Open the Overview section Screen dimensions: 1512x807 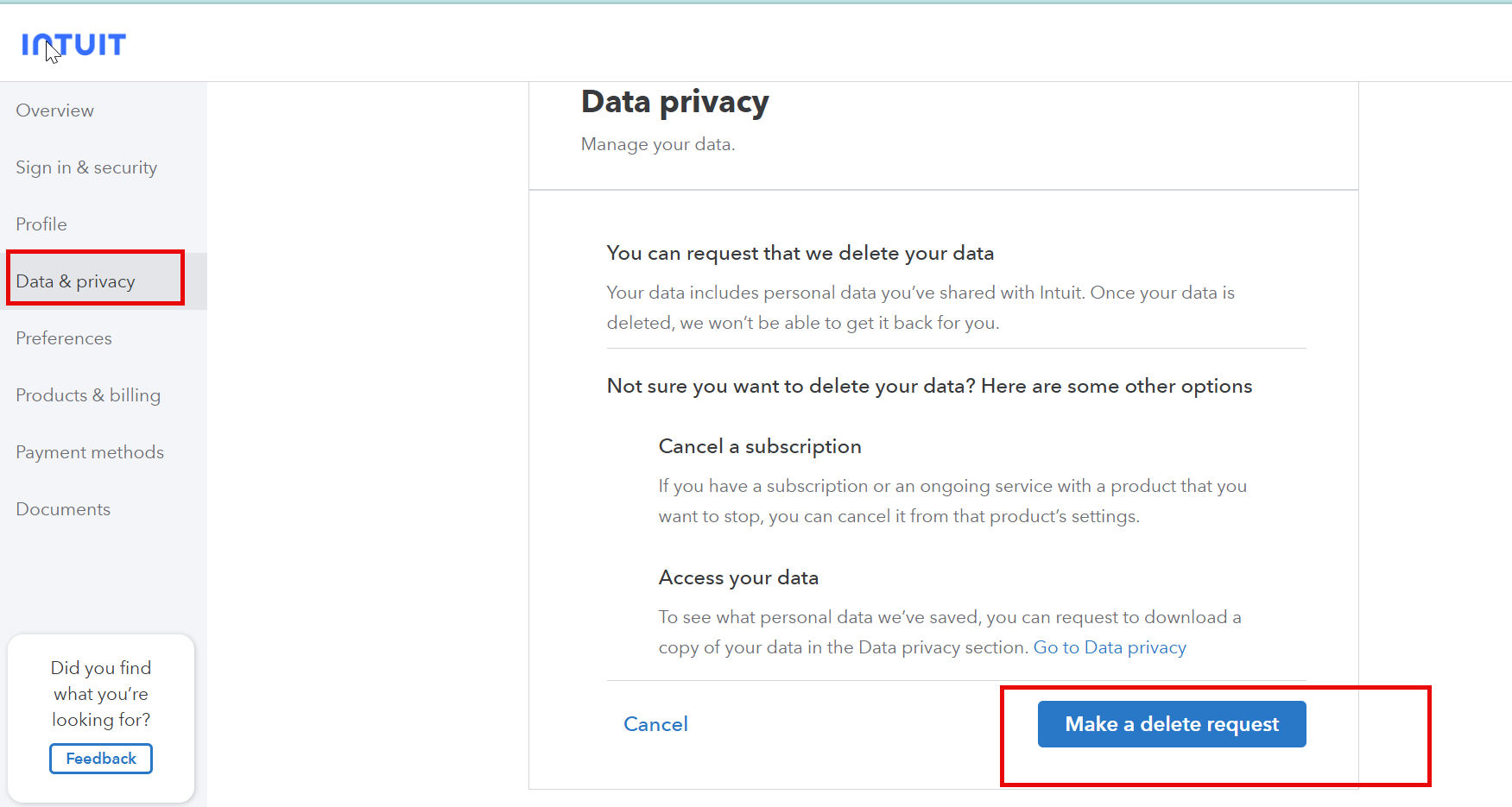55,110
